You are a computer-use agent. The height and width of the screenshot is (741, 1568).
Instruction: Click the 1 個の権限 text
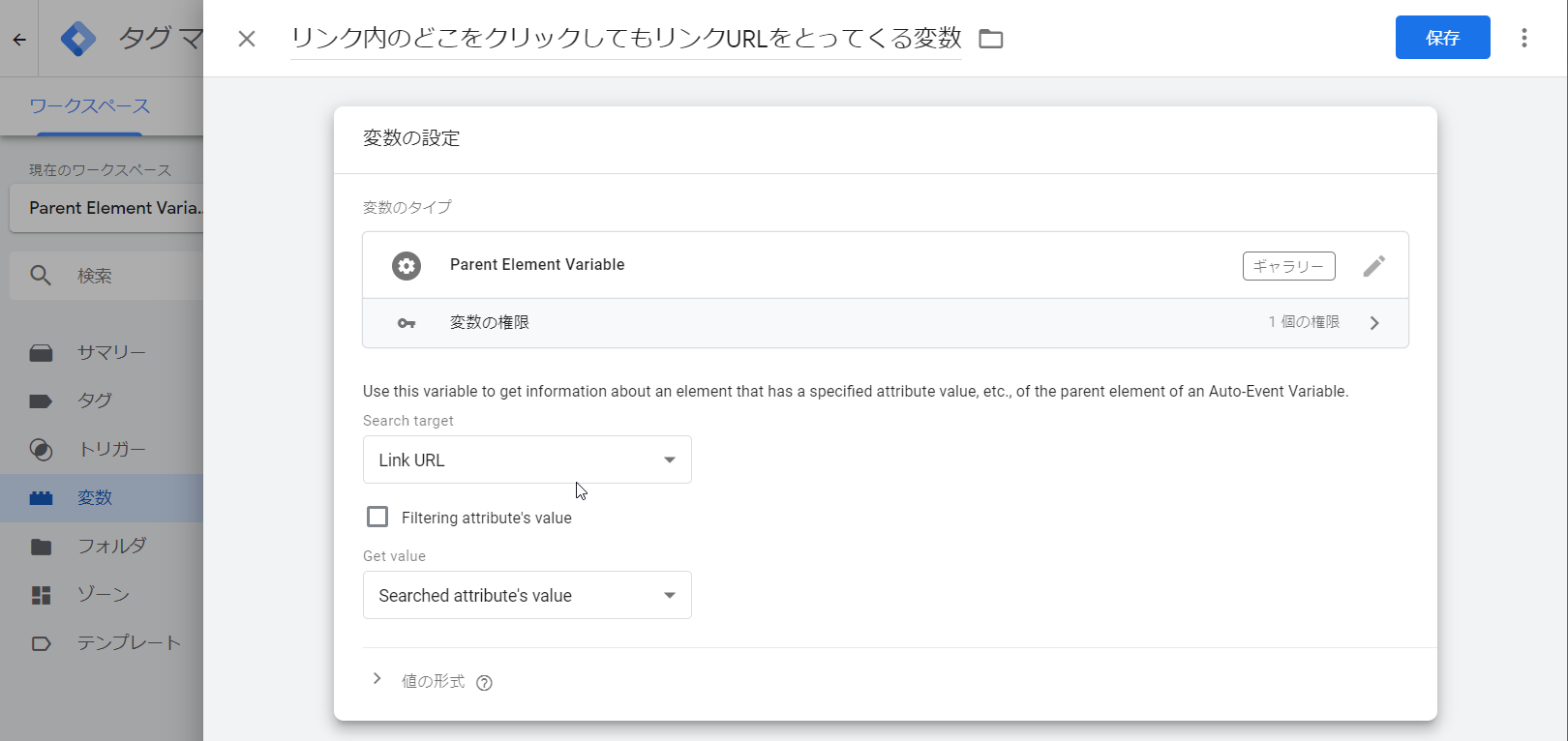tap(1304, 322)
